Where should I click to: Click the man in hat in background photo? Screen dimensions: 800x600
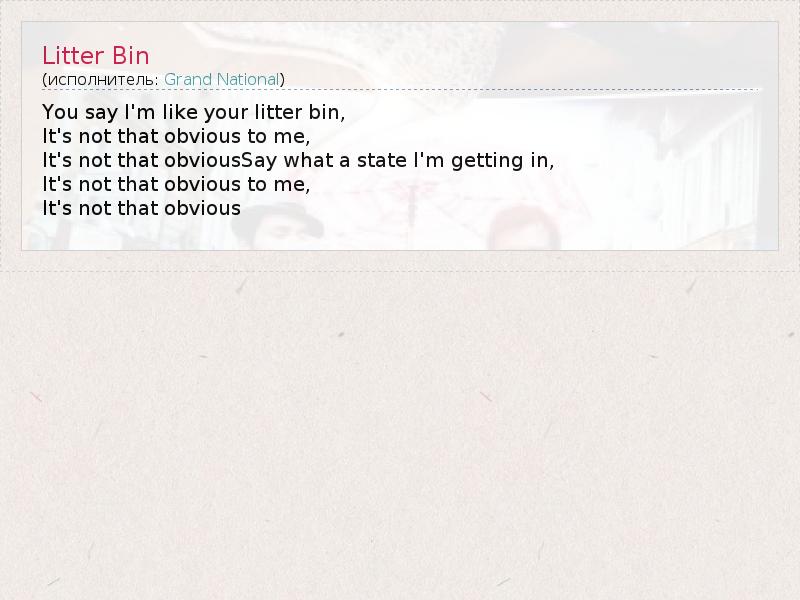(x=277, y=226)
